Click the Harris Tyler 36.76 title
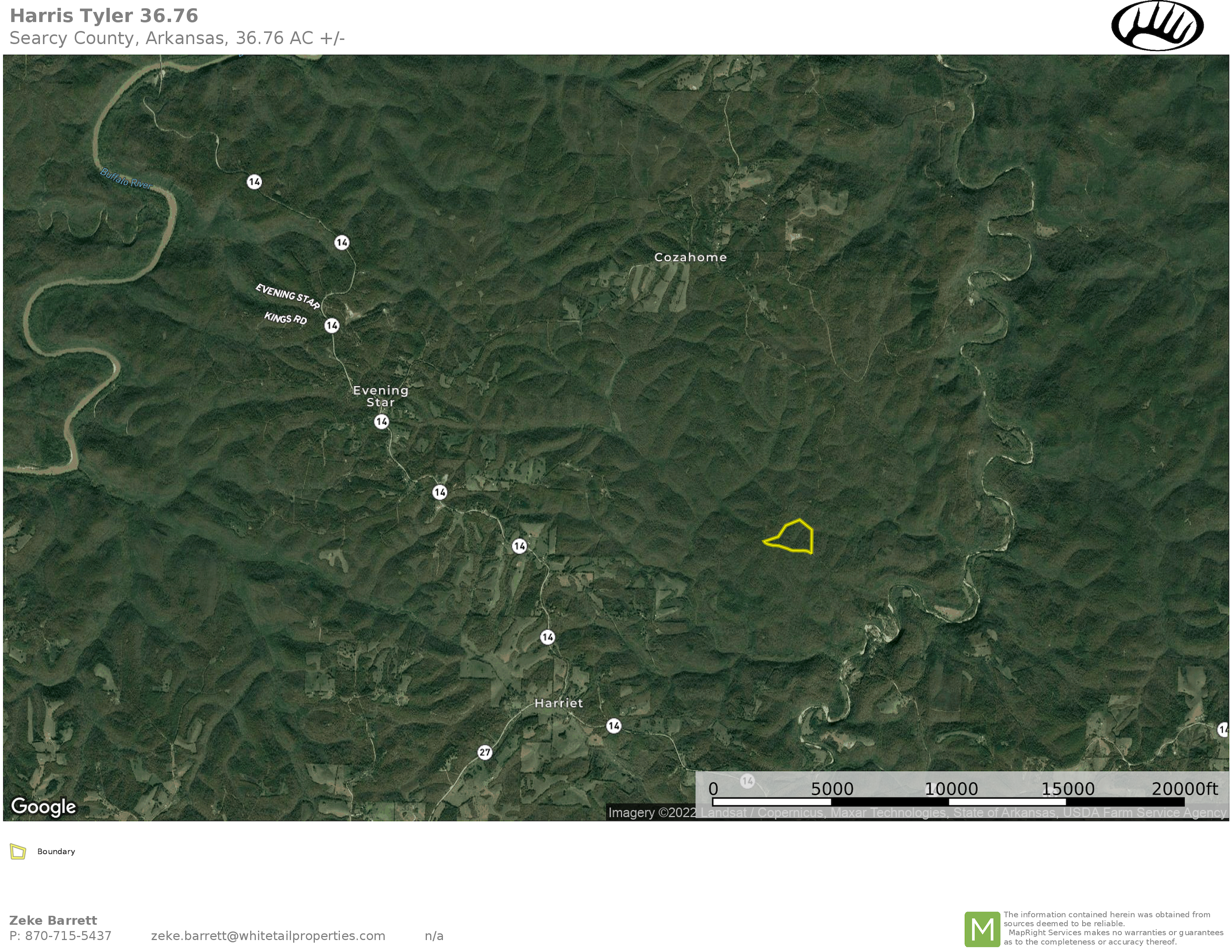Viewport: 1232px width, 952px height. pyautogui.click(x=104, y=16)
